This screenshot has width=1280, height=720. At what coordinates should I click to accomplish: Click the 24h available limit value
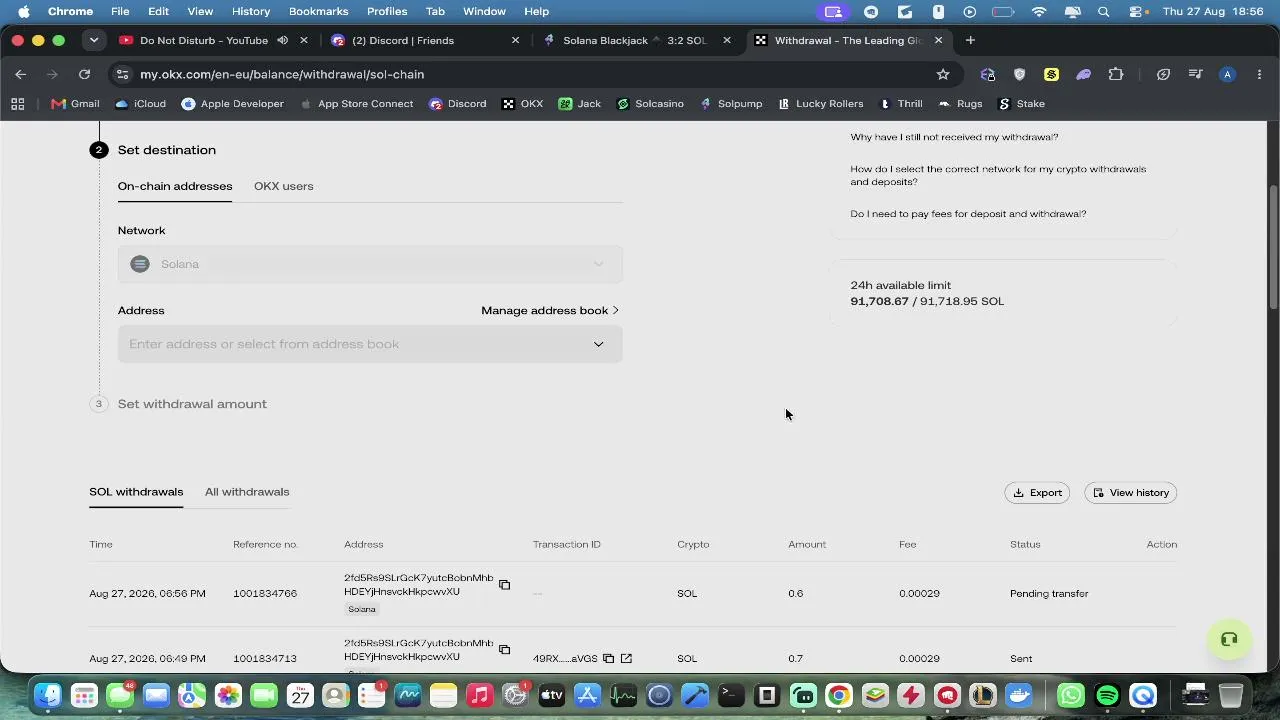(x=927, y=301)
